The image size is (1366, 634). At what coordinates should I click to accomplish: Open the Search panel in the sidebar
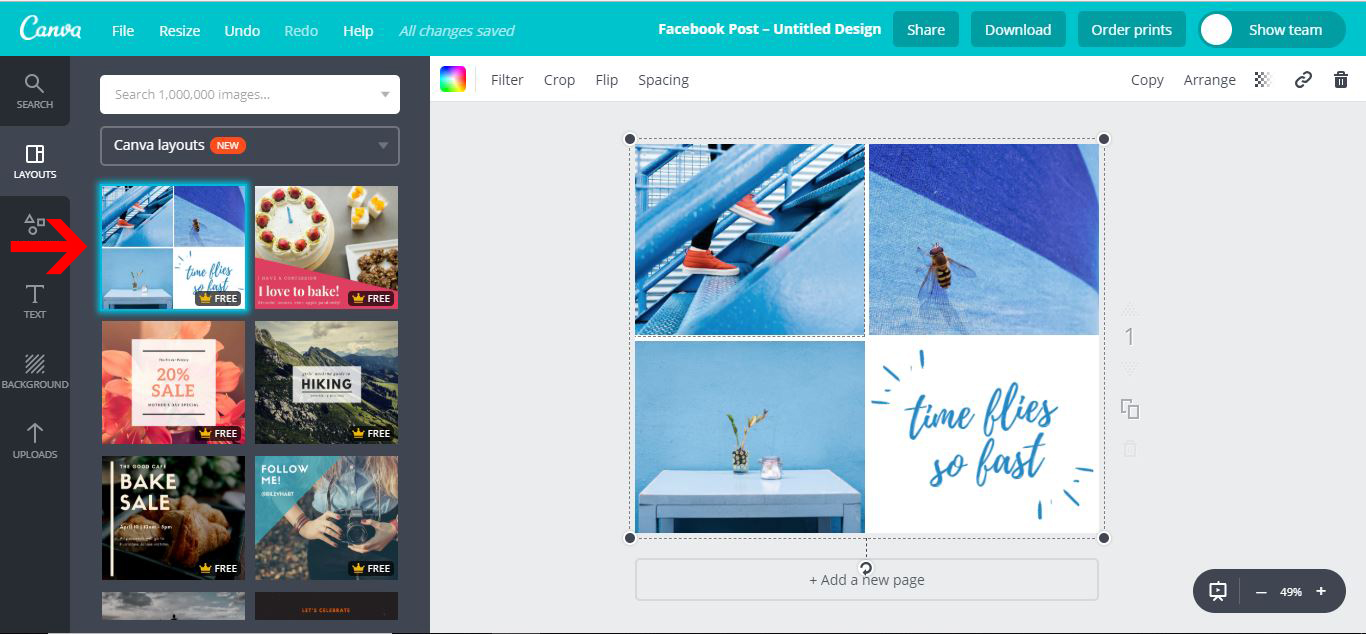pos(35,90)
